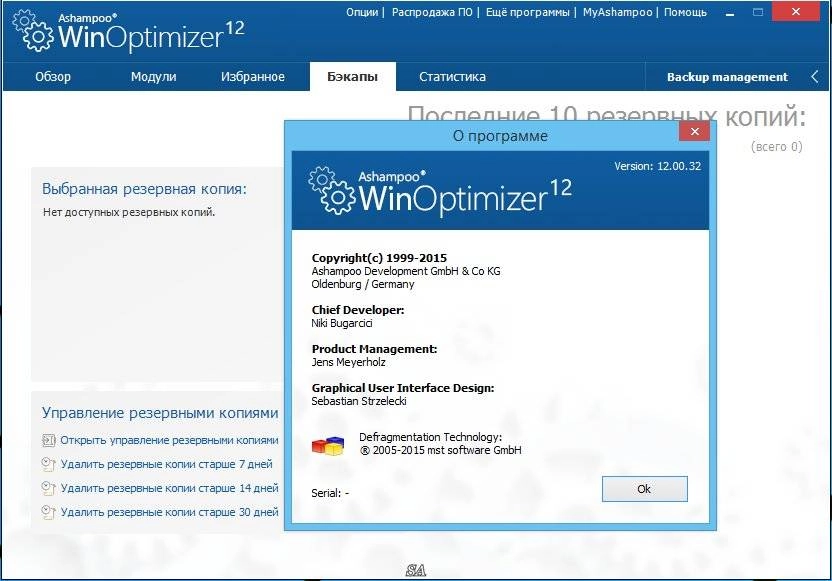Screen dimensions: 832x581
Task: Click Удалить резервные копии старше 30 дней
Action: click(169, 512)
